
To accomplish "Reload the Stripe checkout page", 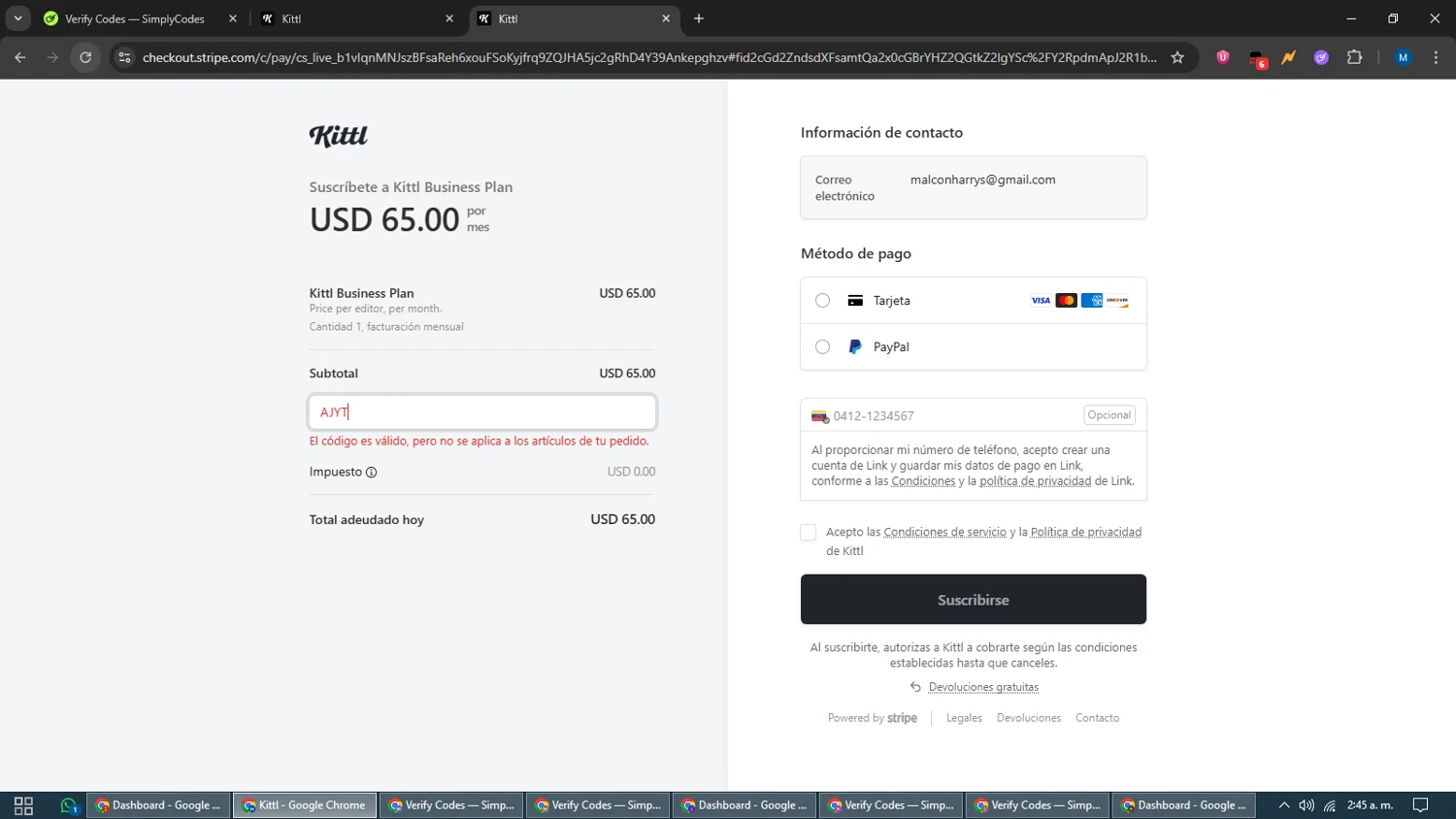I will (x=85, y=57).
